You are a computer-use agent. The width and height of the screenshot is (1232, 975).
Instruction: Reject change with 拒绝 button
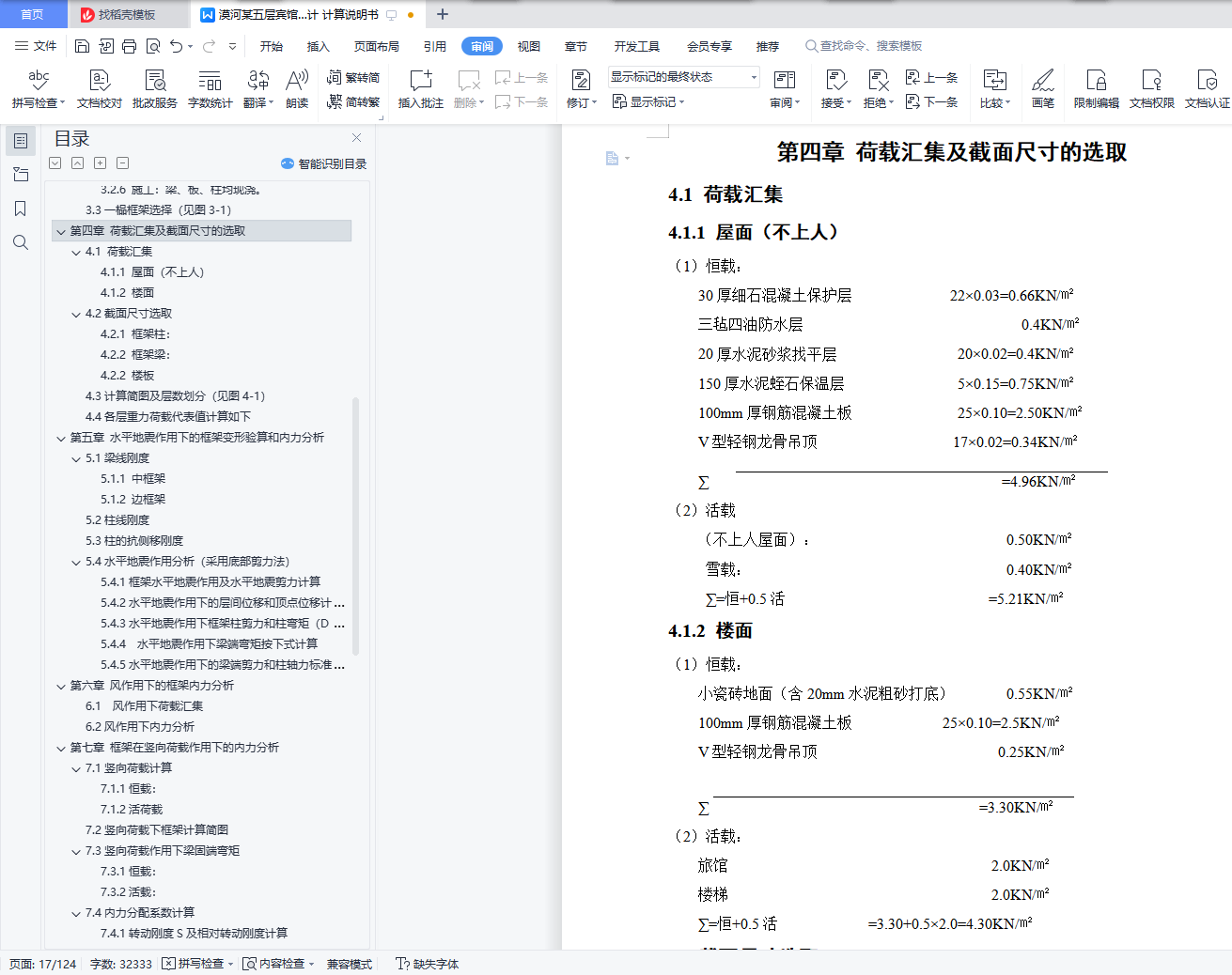coord(879,89)
